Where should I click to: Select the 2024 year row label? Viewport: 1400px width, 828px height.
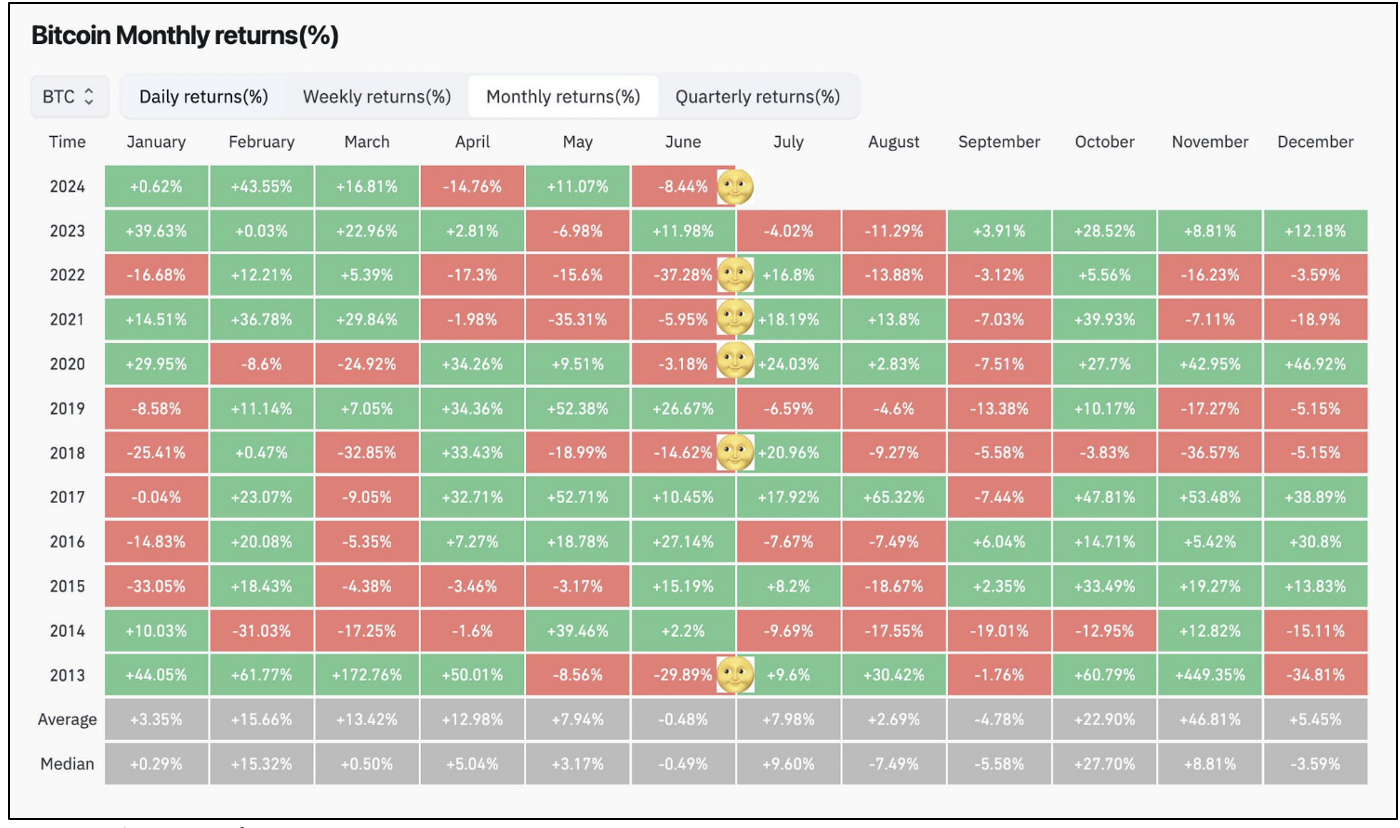[x=68, y=186]
